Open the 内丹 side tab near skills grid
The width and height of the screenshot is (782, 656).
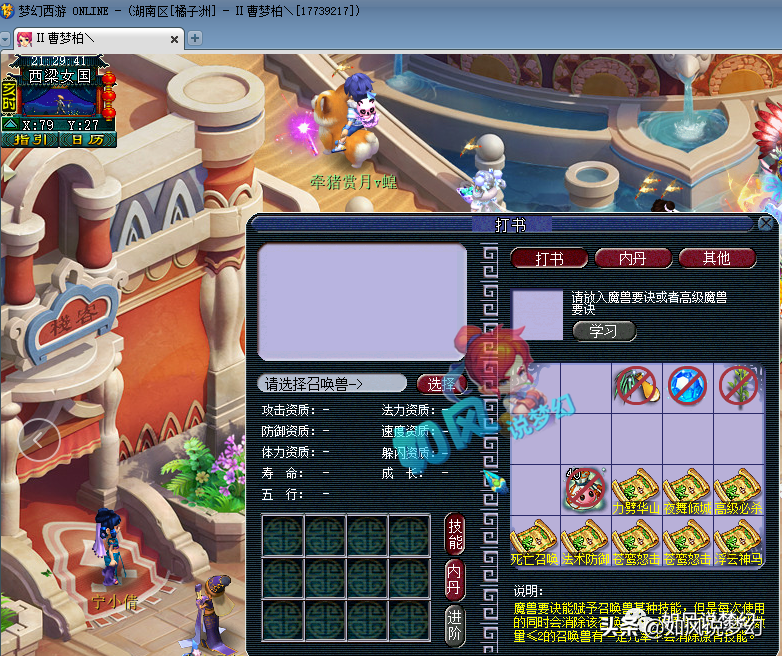[454, 580]
